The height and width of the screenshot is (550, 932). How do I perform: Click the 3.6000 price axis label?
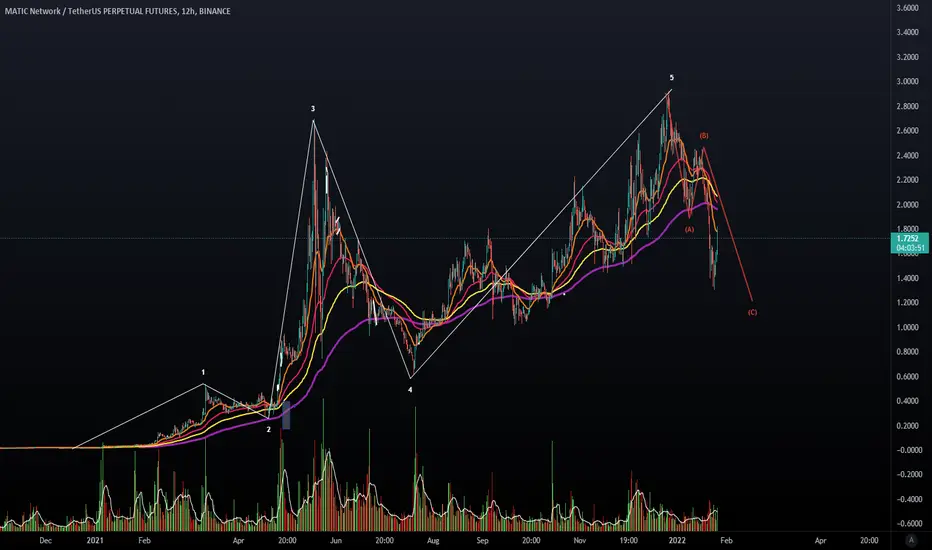(907, 8)
